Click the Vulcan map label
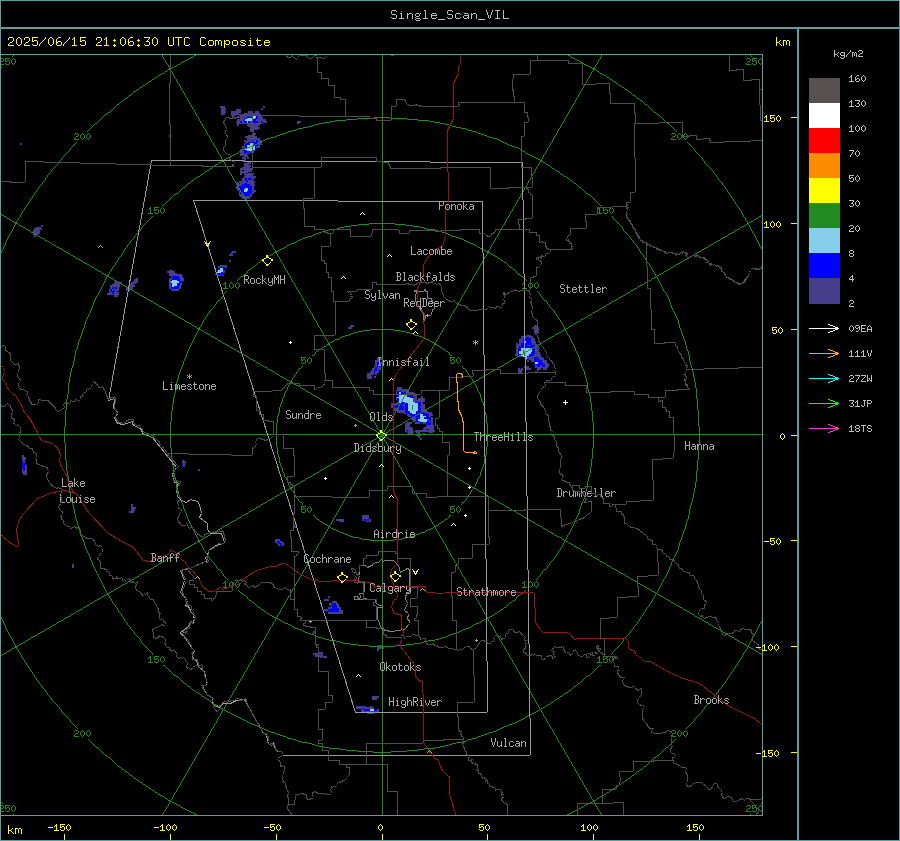The image size is (900, 841). point(508,743)
